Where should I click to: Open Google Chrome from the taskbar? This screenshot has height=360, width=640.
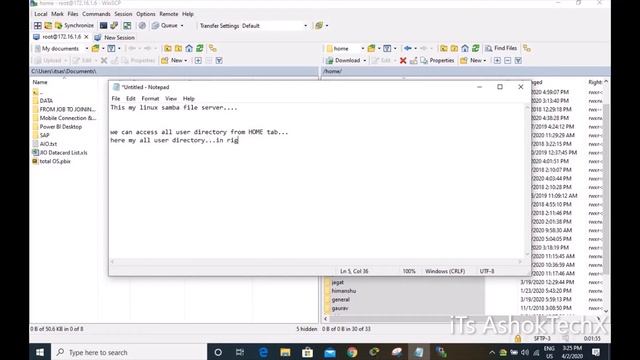pos(352,352)
